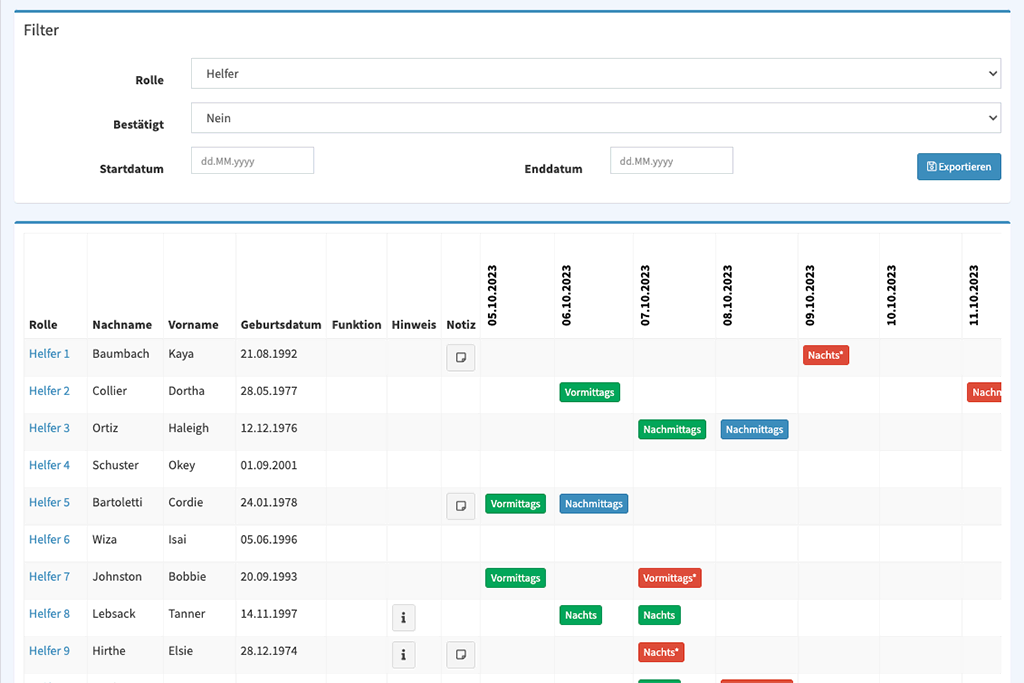Select Collier's green Vormittags shift
1024x683 pixels.
coord(589,392)
